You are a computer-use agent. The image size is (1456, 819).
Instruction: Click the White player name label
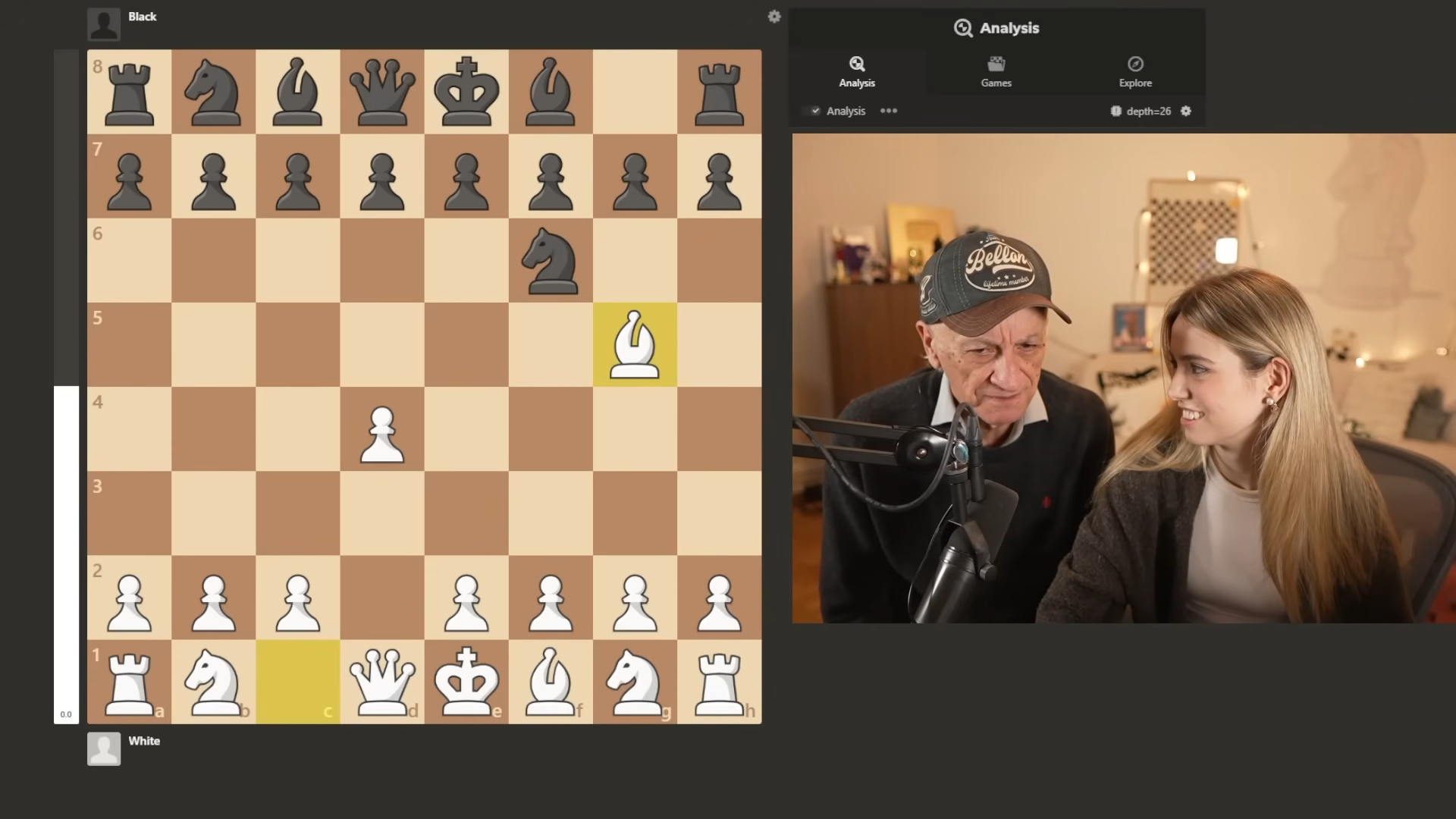tap(145, 741)
